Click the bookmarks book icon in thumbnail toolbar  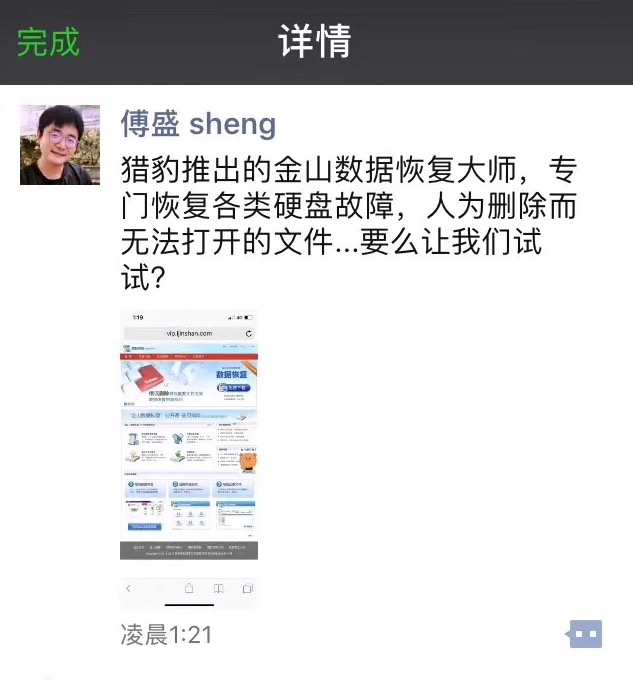pyautogui.click(x=219, y=588)
